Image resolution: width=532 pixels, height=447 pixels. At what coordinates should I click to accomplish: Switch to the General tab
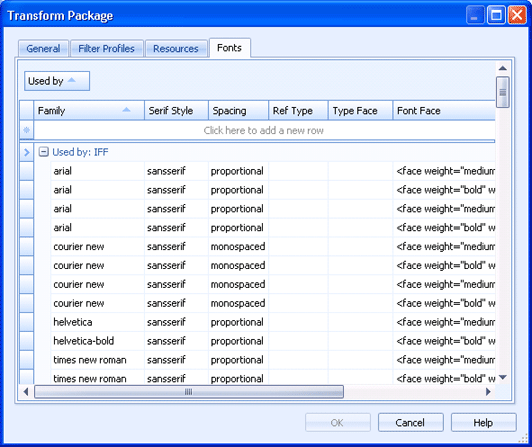point(43,49)
